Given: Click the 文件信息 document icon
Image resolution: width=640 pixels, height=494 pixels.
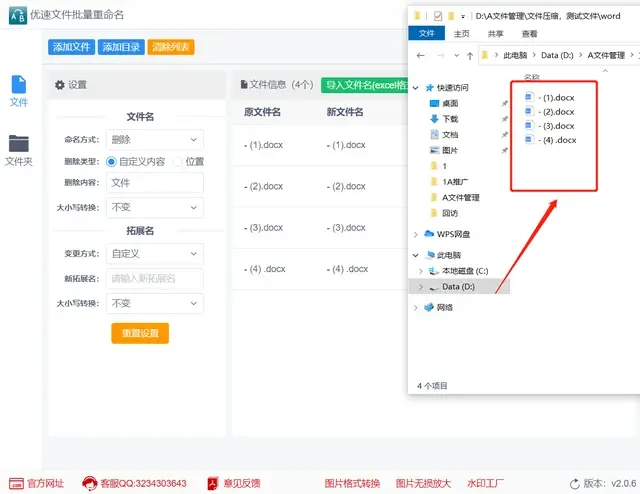Looking at the screenshot, I should tap(244, 85).
